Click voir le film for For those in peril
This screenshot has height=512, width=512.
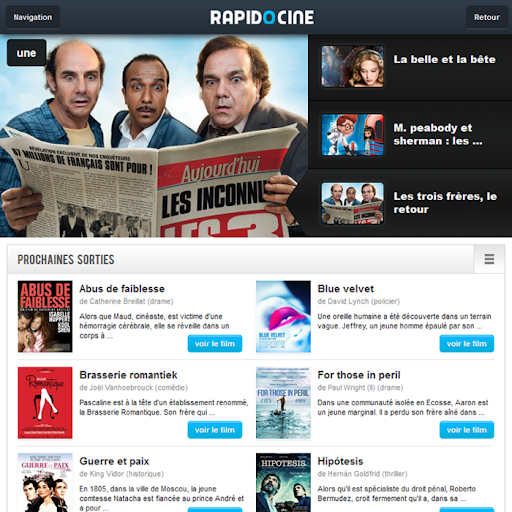tap(467, 430)
